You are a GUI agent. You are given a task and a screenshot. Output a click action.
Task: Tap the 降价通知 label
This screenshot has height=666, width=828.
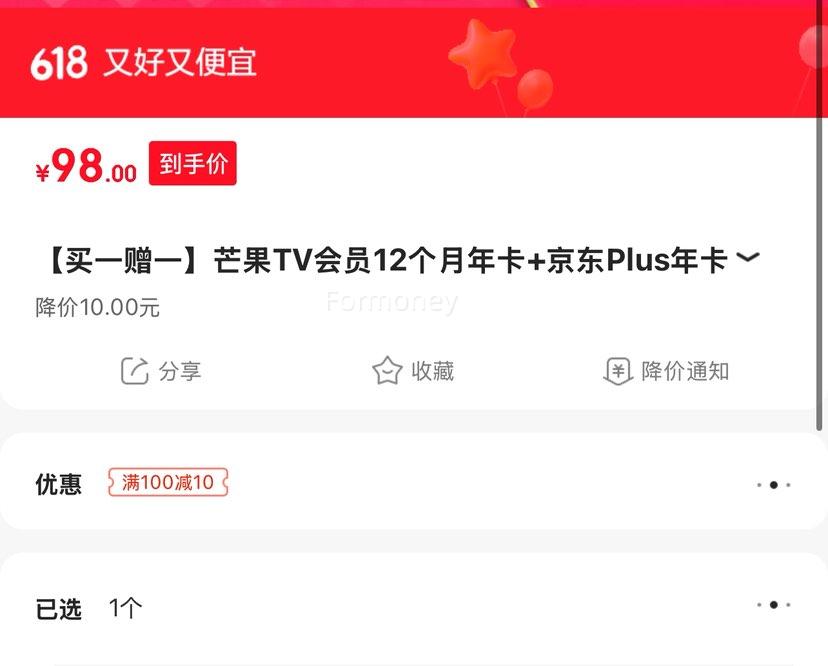pos(685,371)
